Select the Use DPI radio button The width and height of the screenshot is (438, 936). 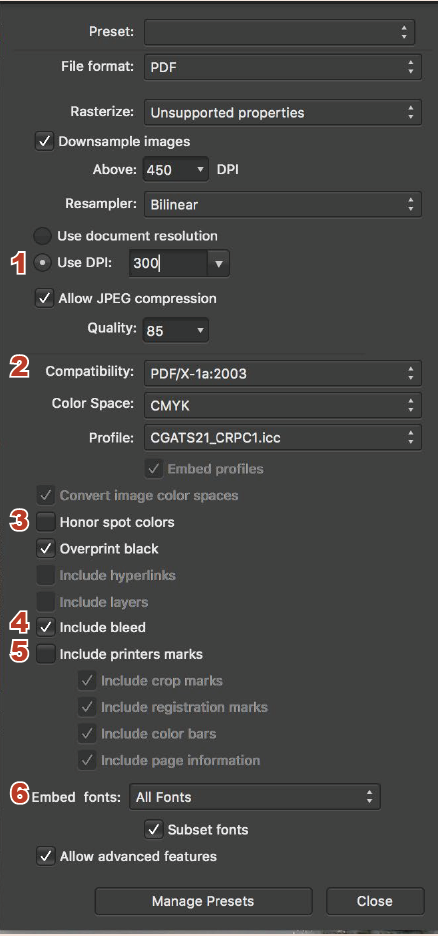pyautogui.click(x=42, y=263)
